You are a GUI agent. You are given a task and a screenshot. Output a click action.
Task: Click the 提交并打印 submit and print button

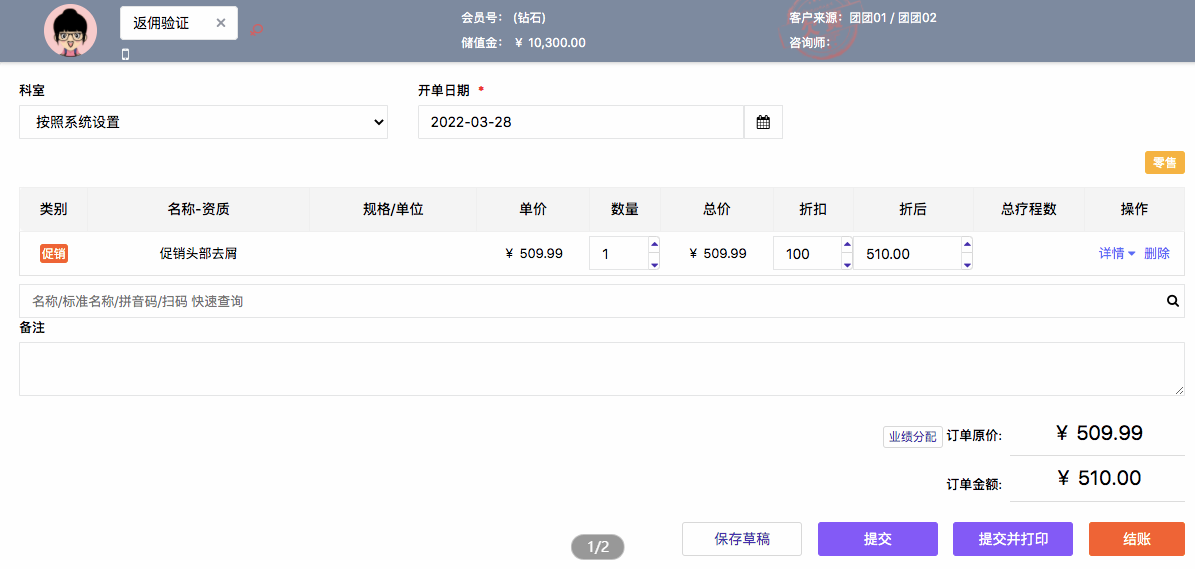(x=1013, y=539)
